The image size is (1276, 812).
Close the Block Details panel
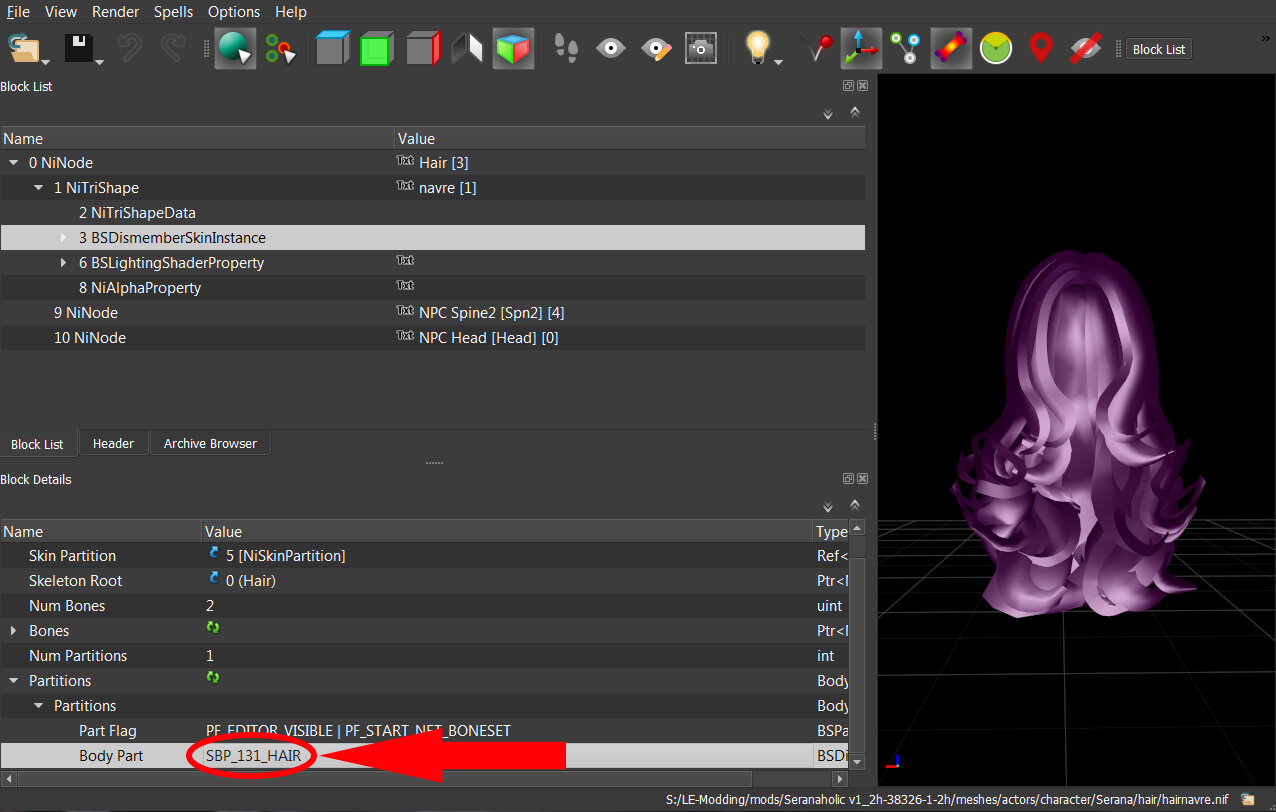coord(862,479)
